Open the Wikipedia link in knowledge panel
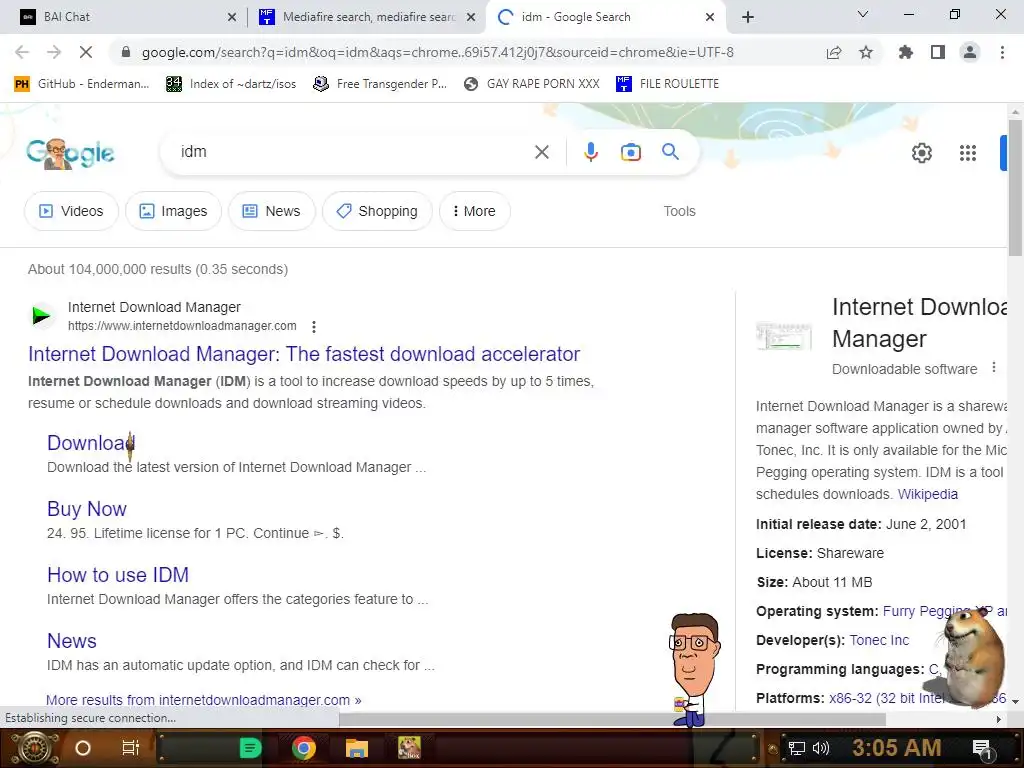 tap(927, 494)
